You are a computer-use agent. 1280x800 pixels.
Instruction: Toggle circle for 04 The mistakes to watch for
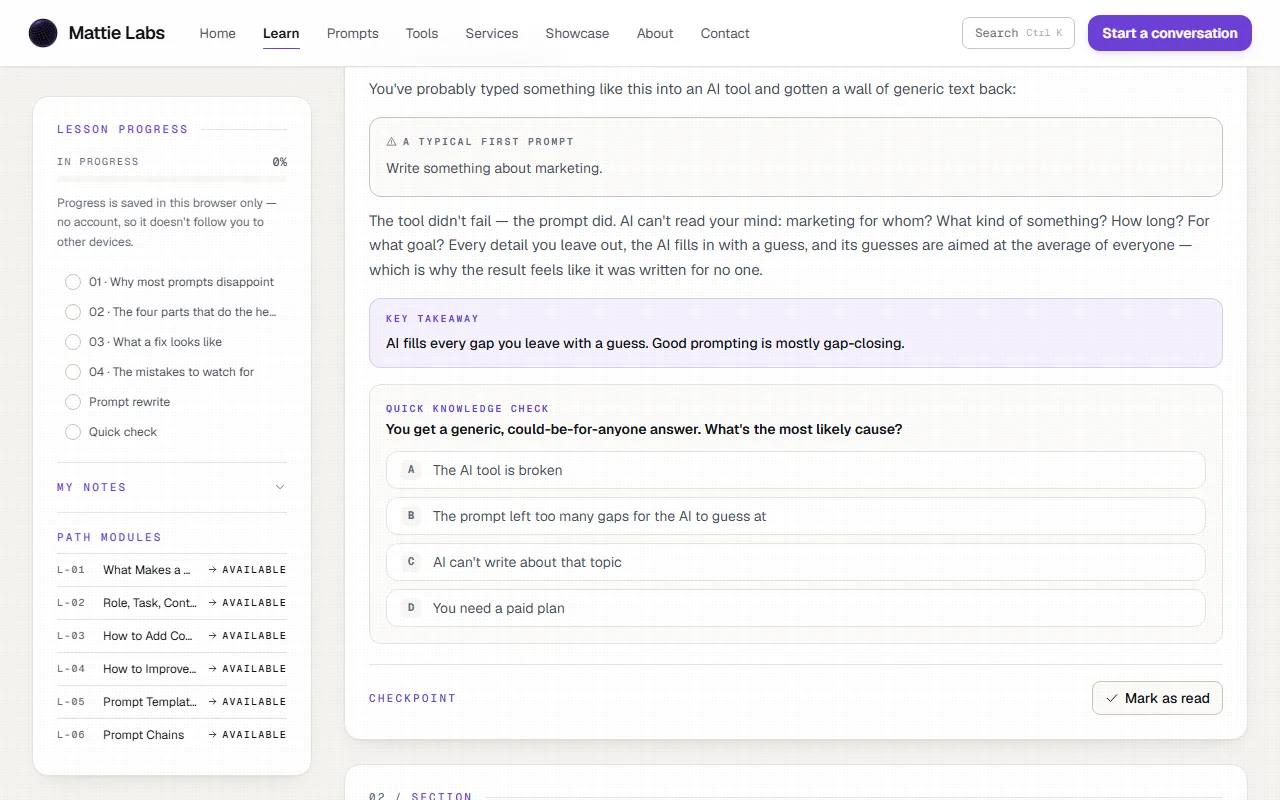click(x=73, y=372)
